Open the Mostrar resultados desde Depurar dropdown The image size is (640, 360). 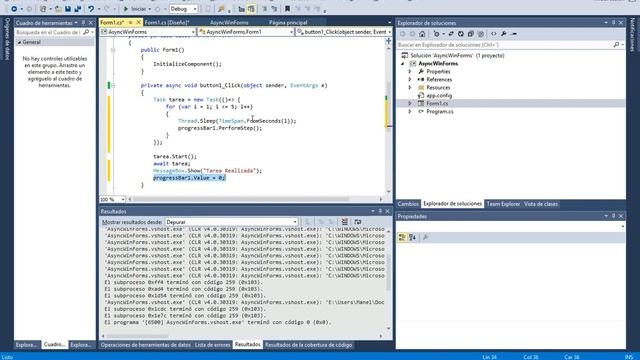pyautogui.click(x=231, y=222)
